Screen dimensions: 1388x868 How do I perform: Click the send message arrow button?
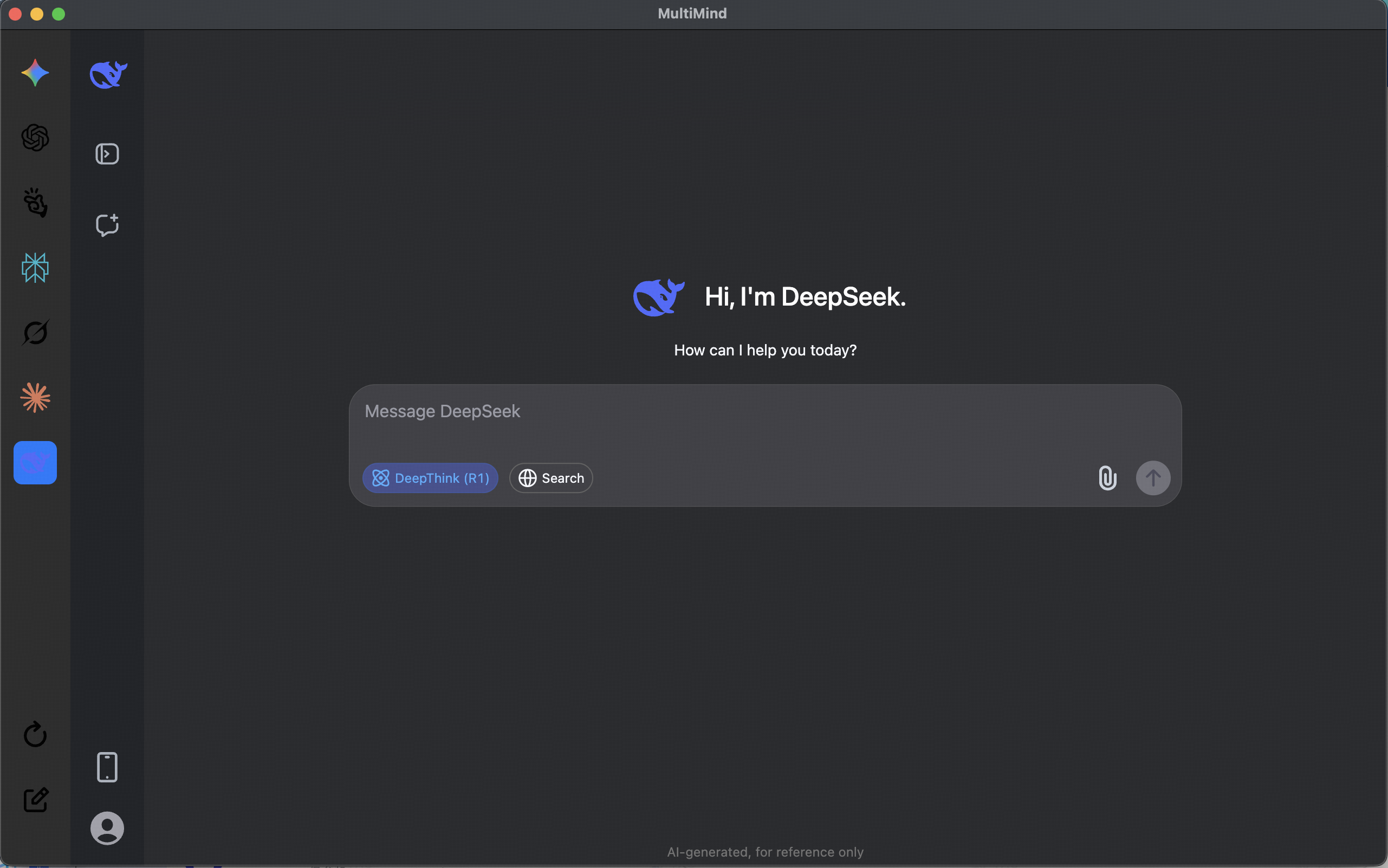1153,478
